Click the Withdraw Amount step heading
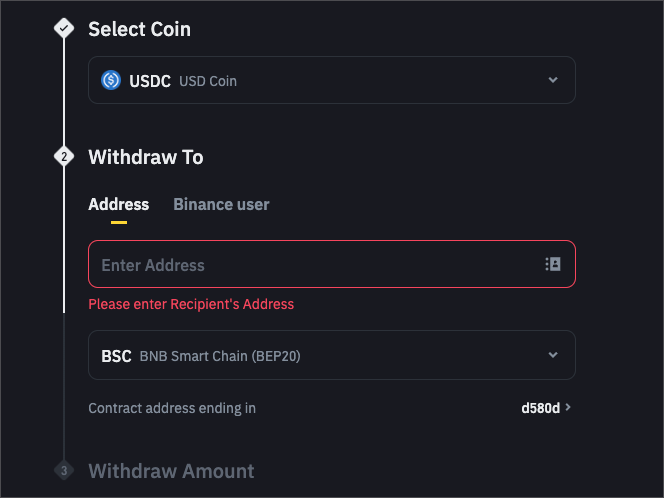This screenshot has height=498, width=664. click(171, 471)
